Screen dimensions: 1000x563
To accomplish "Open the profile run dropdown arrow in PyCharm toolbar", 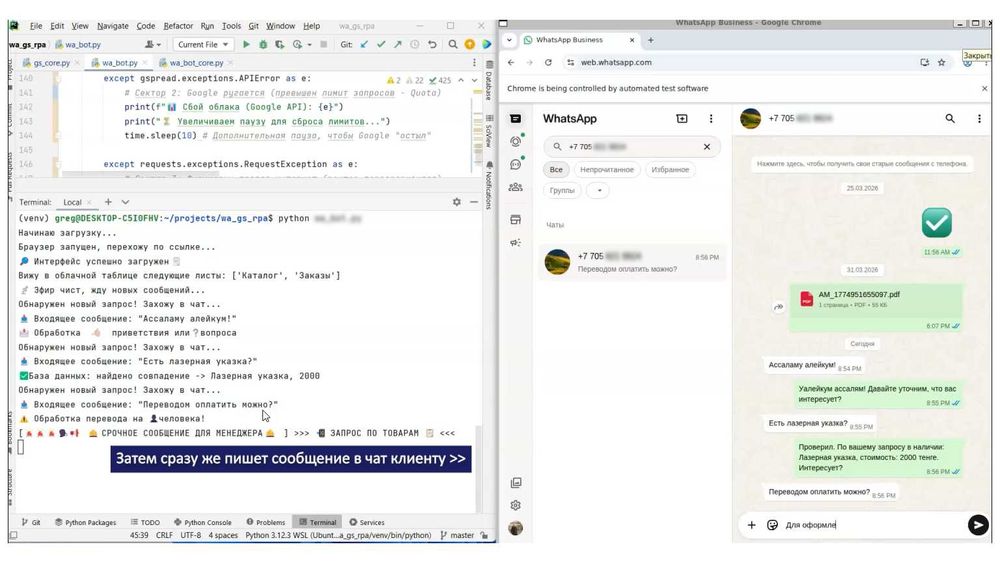I will (309, 45).
